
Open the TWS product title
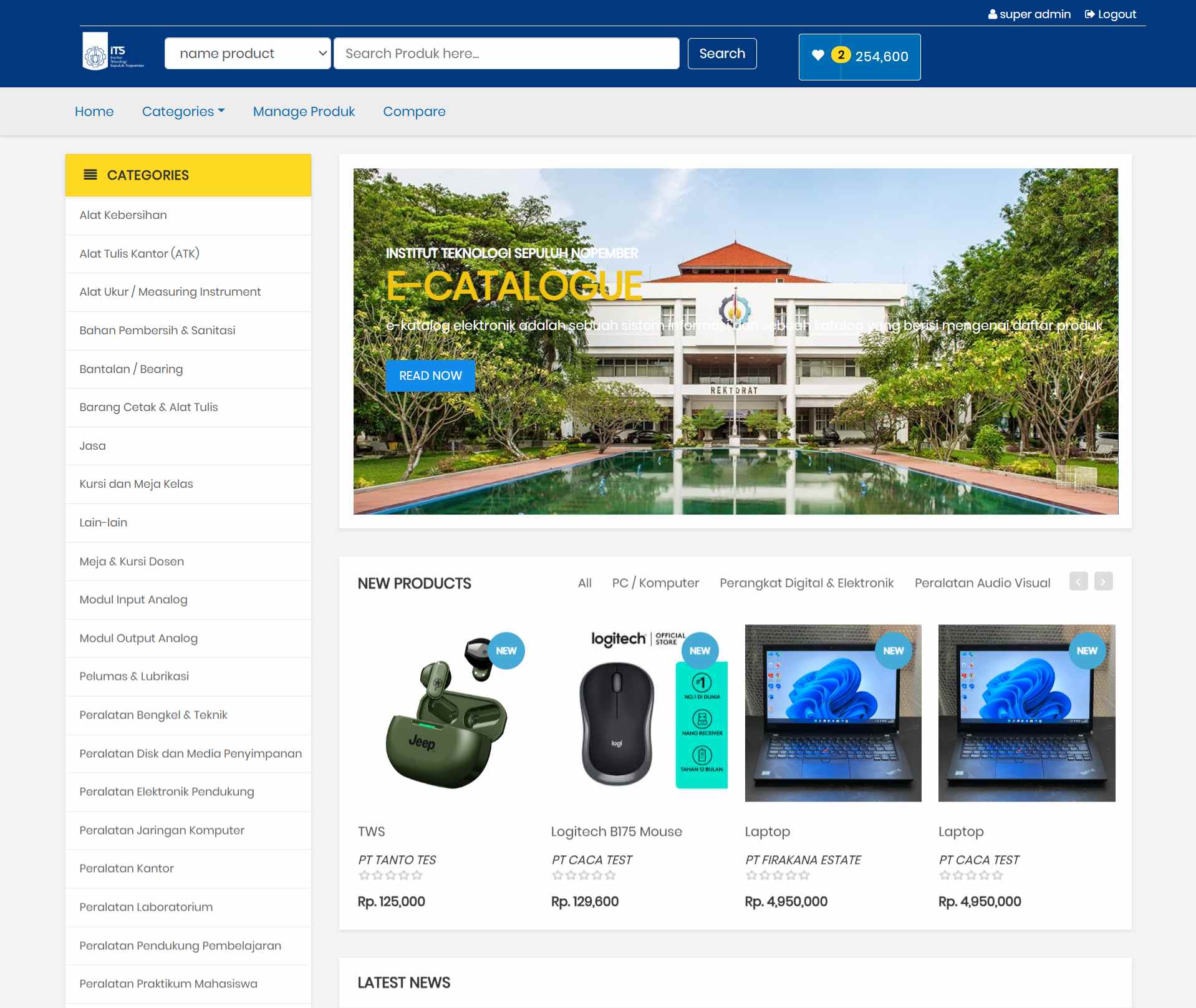pyautogui.click(x=372, y=831)
